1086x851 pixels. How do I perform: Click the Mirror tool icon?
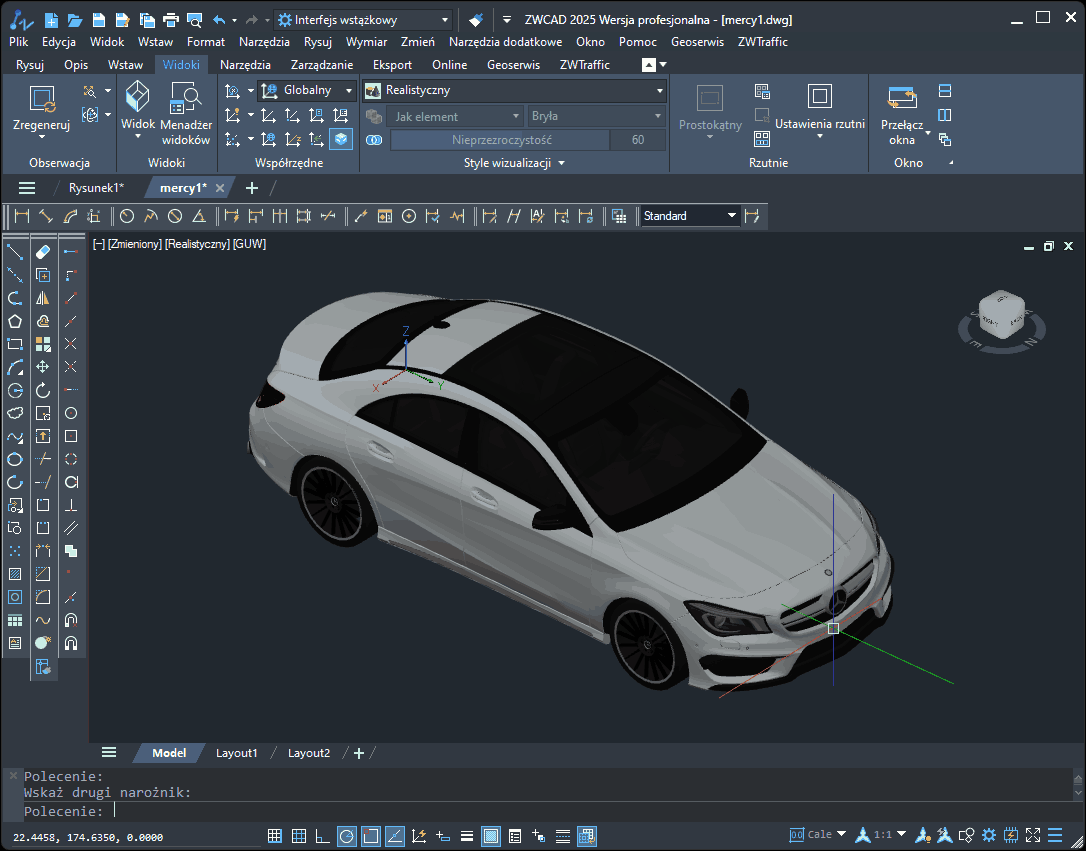(43, 298)
